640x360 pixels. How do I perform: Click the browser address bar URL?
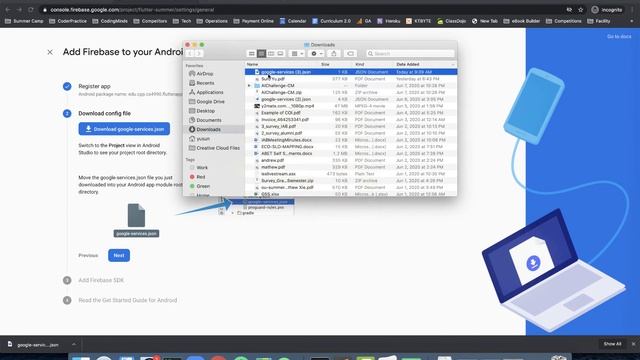pos(132,9)
